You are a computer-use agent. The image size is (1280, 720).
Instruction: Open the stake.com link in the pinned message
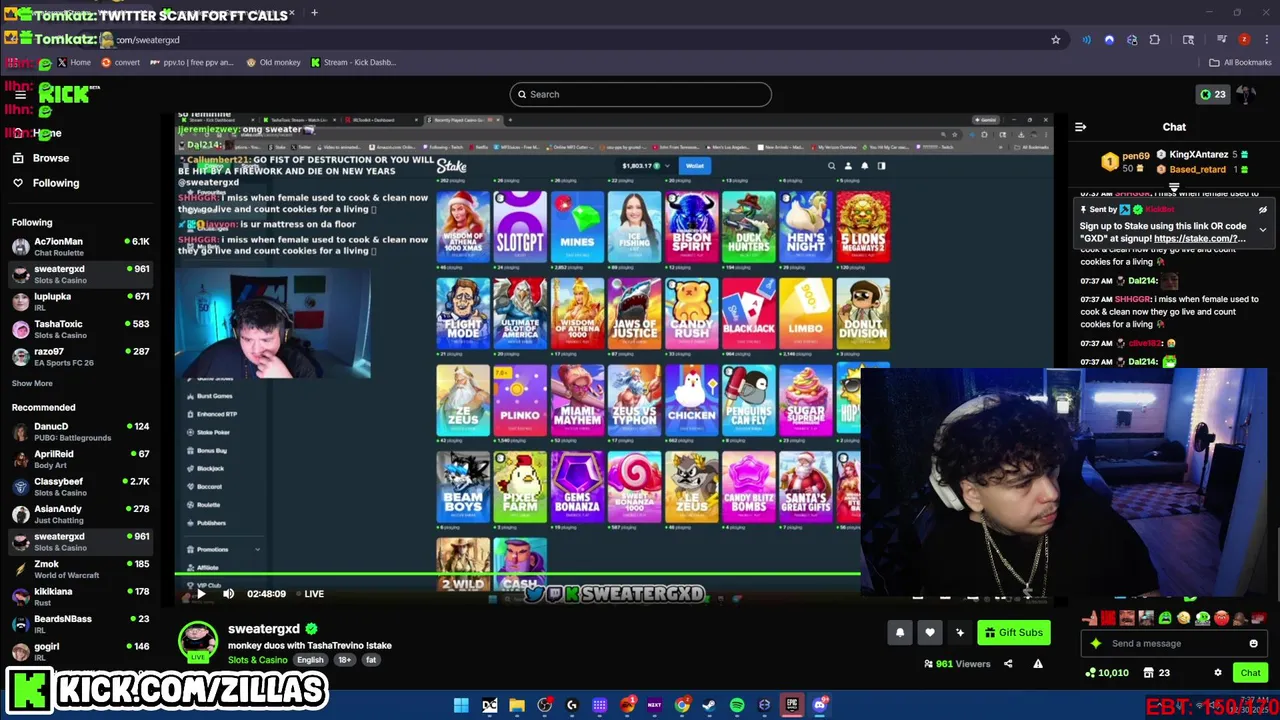click(1200, 239)
